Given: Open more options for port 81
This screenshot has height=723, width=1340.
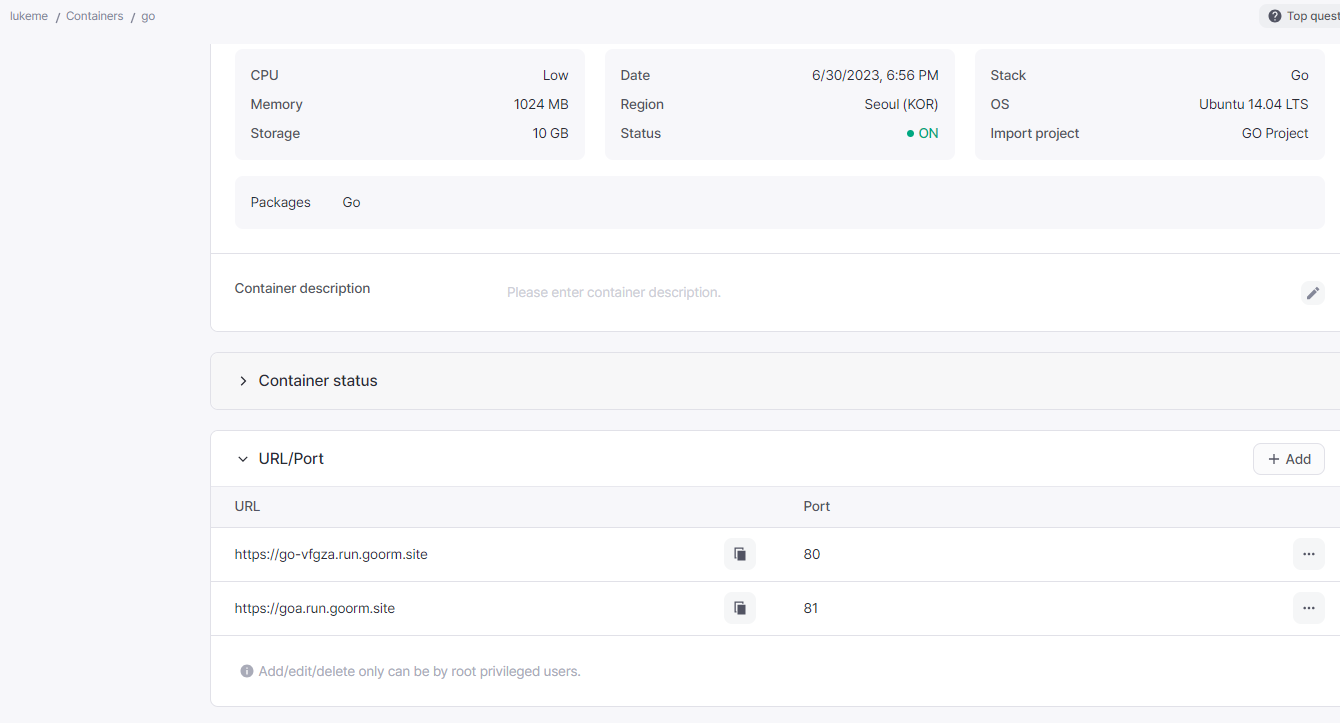Looking at the screenshot, I should click(x=1308, y=608).
